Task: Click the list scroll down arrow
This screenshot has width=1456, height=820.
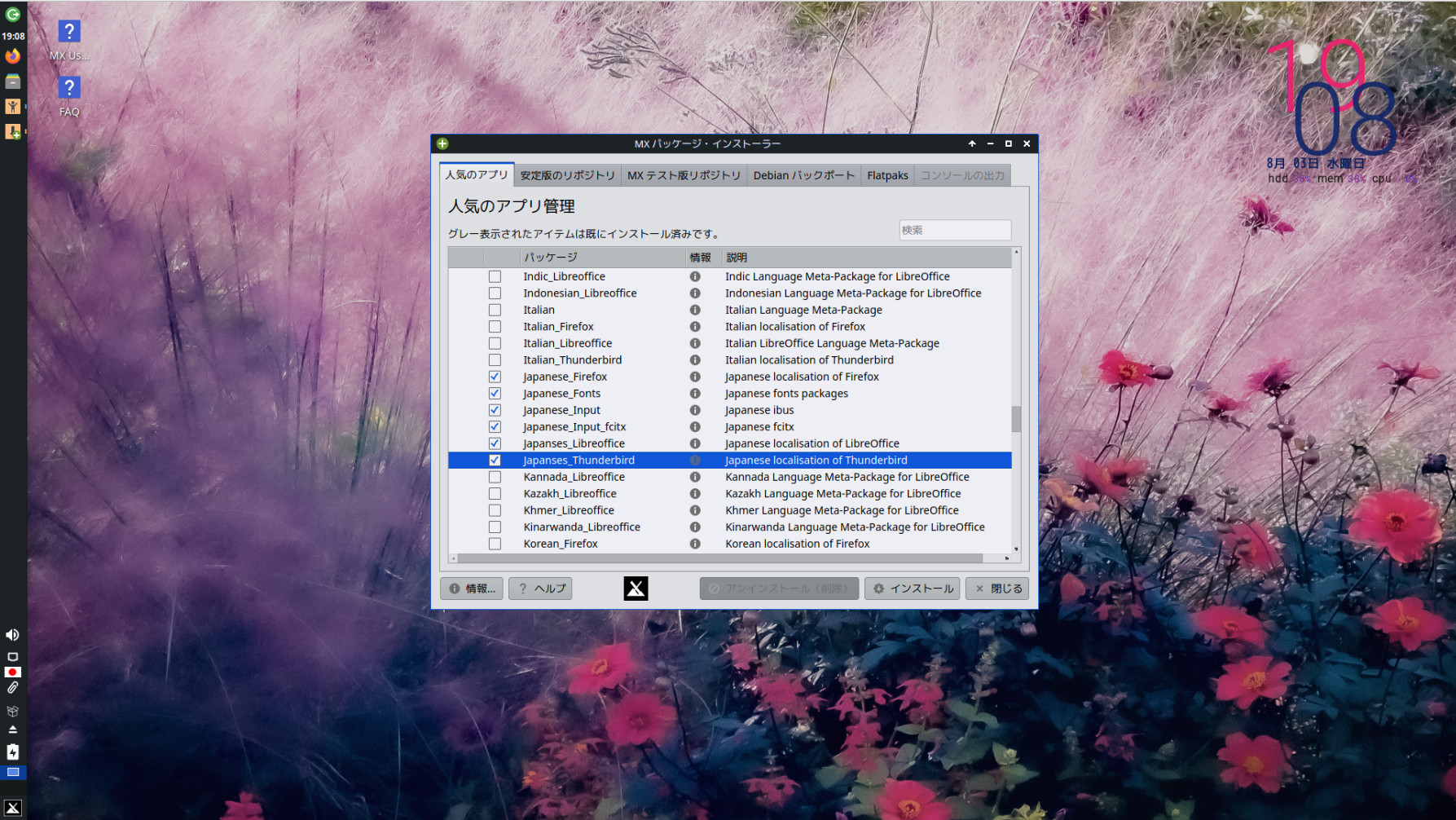Action: (x=1016, y=549)
